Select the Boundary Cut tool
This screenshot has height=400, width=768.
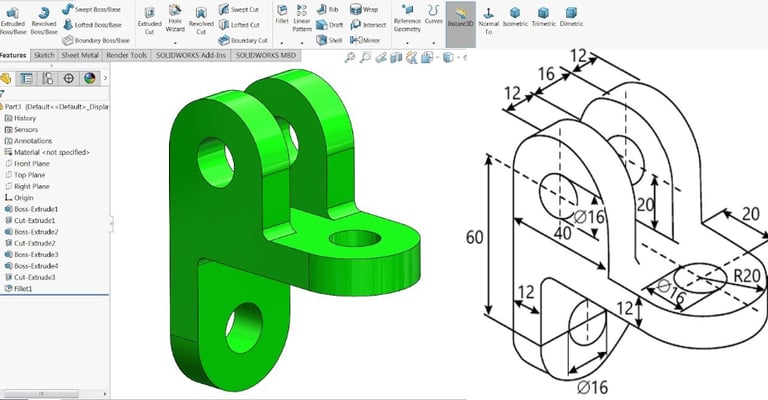pyautogui.click(x=243, y=40)
